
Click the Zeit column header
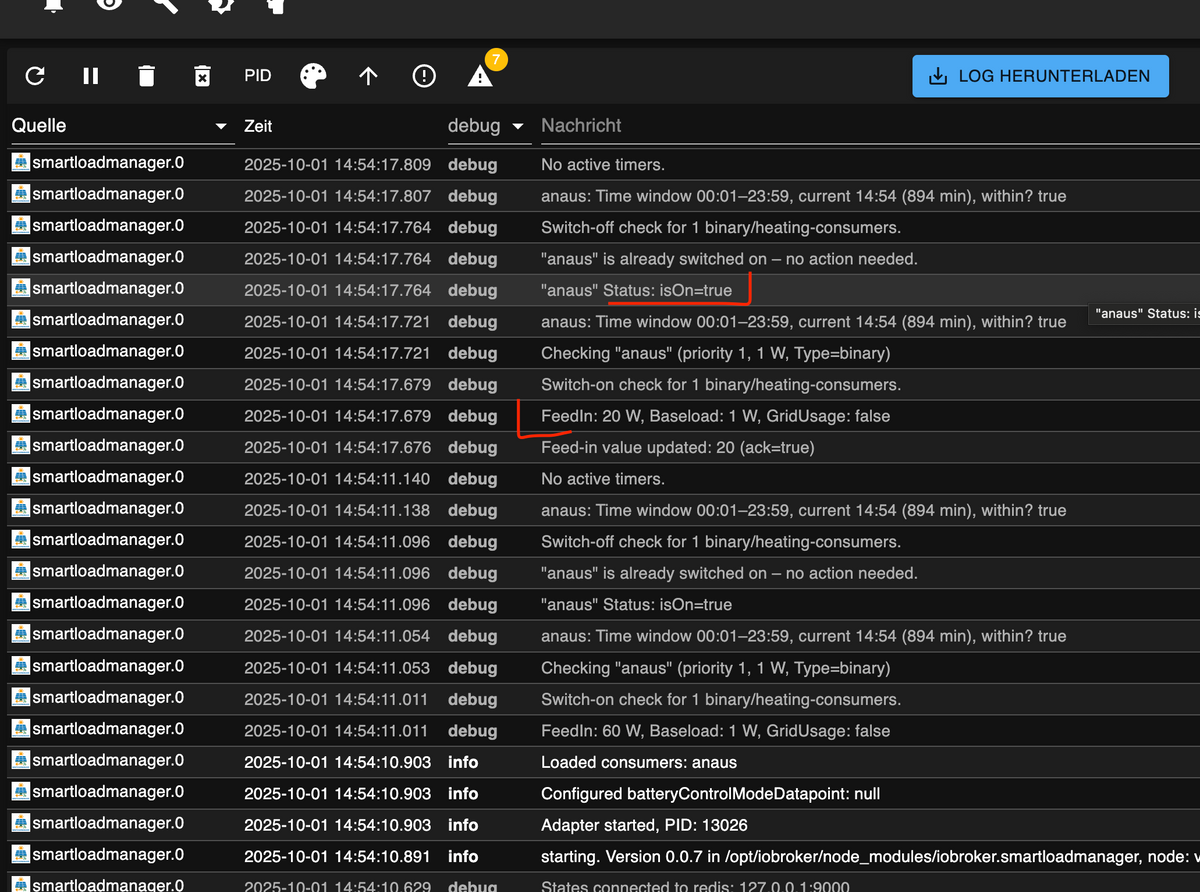(258, 127)
